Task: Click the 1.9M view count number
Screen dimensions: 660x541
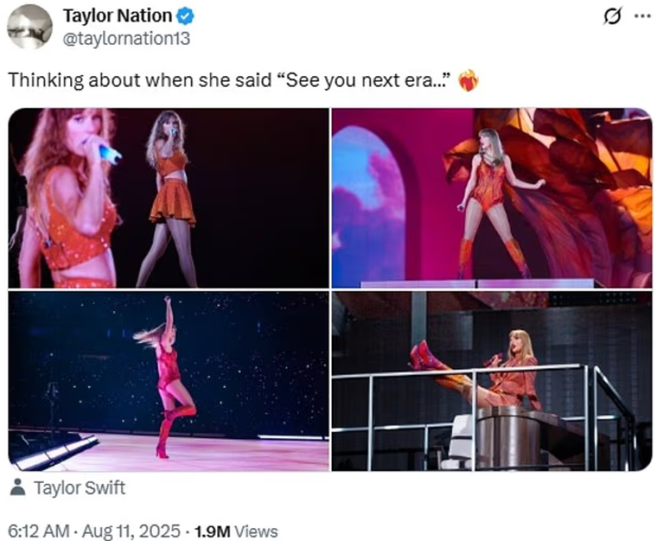Action: tap(209, 531)
